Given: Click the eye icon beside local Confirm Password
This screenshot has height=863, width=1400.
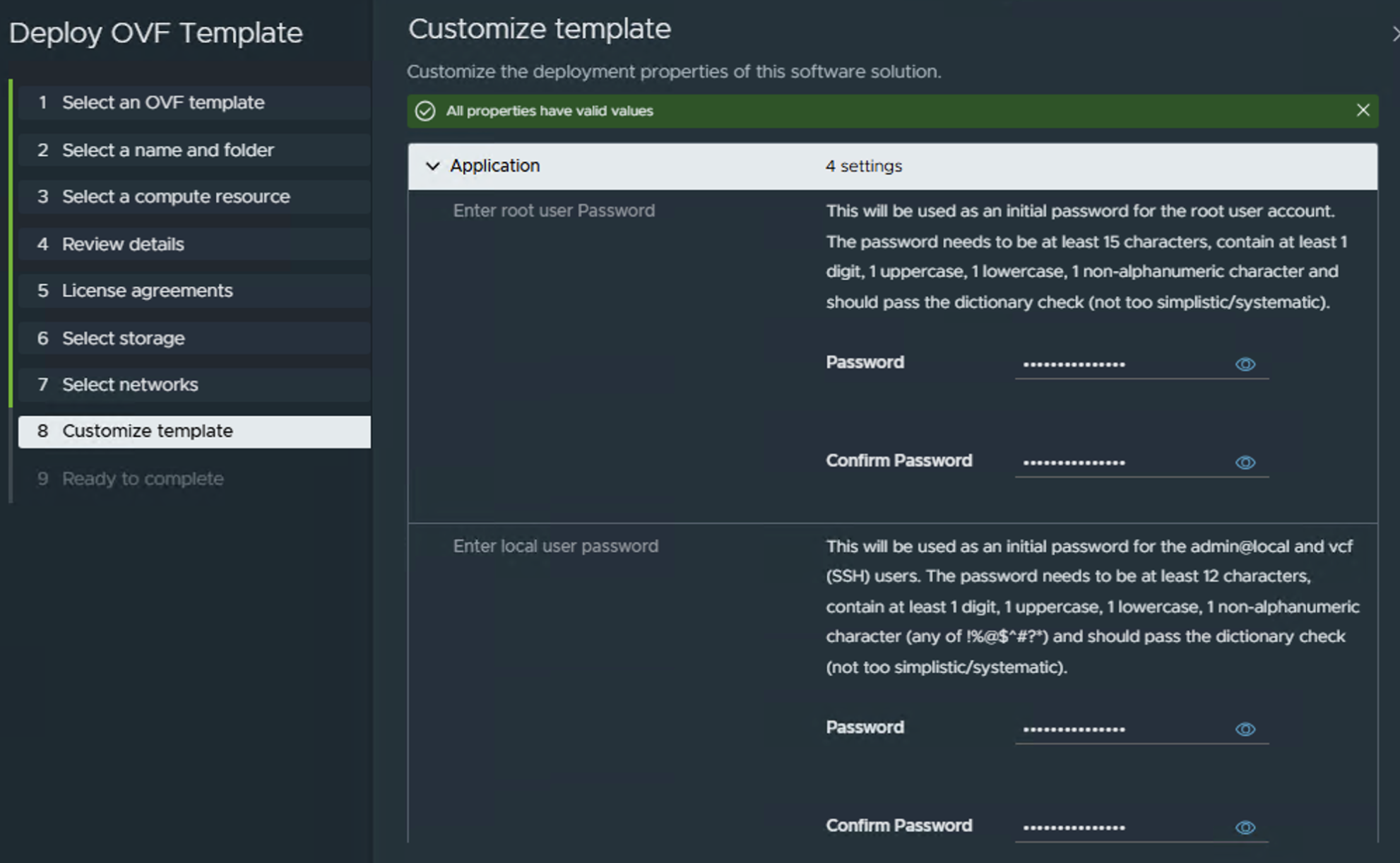Looking at the screenshot, I should (x=1245, y=826).
